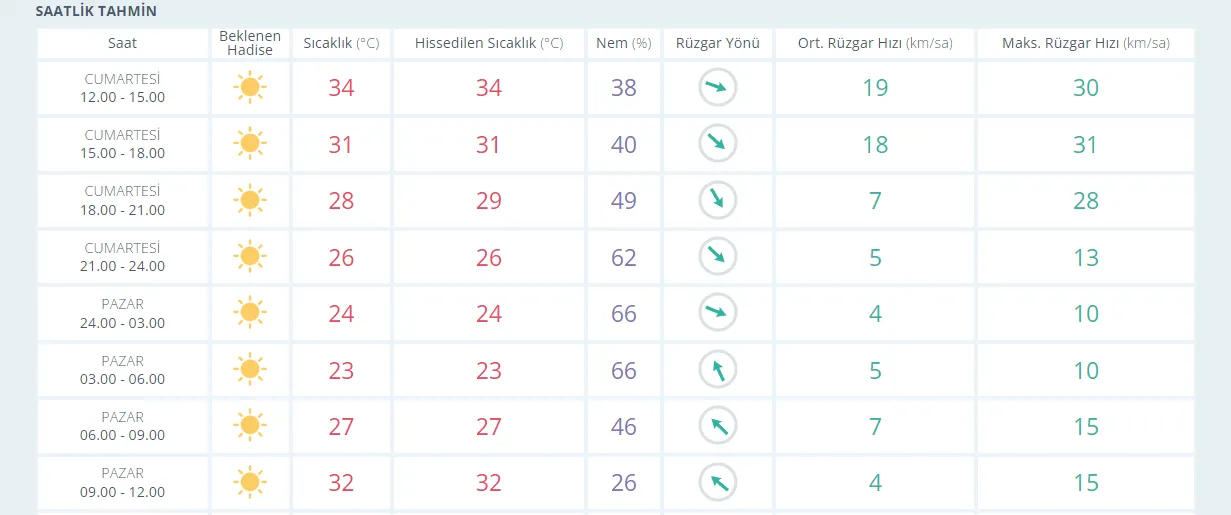
Task: Click wind direction arrow for Pazar 09.00 - 12.00
Action: (x=717, y=484)
